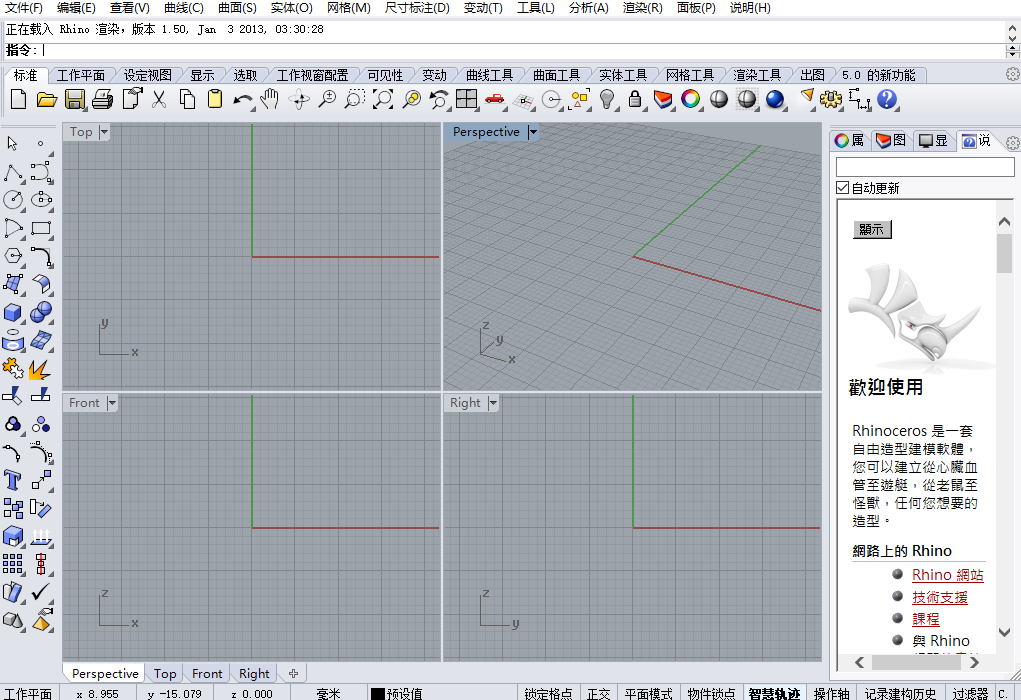Pick the Polyline tool
This screenshot has height=700, width=1021.
[13, 171]
